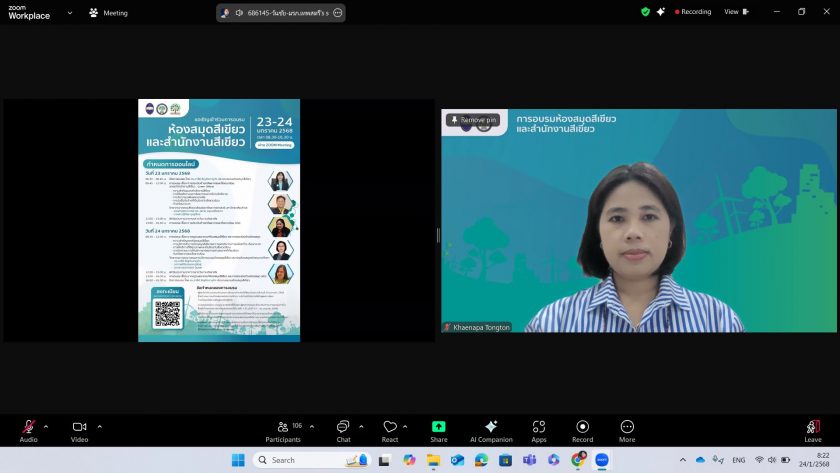Screen dimensions: 840x473
Task: Click the shared schedule poster thumbnail
Action: tap(219, 220)
